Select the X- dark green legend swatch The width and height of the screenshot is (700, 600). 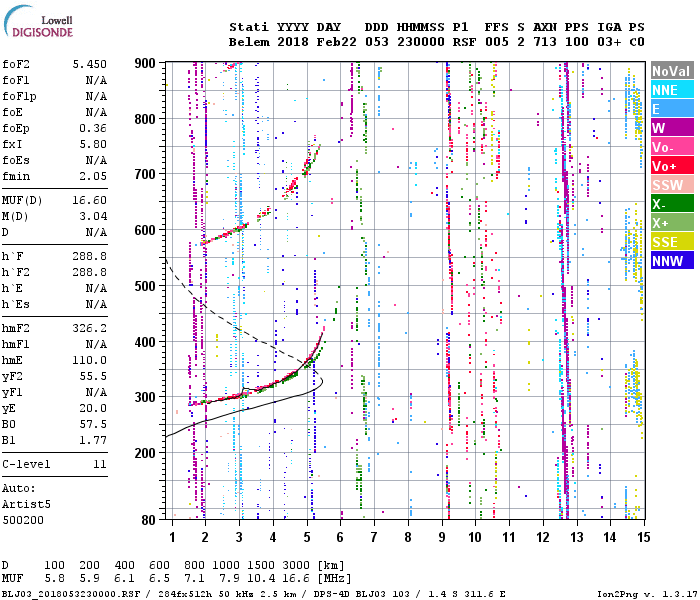[672, 204]
